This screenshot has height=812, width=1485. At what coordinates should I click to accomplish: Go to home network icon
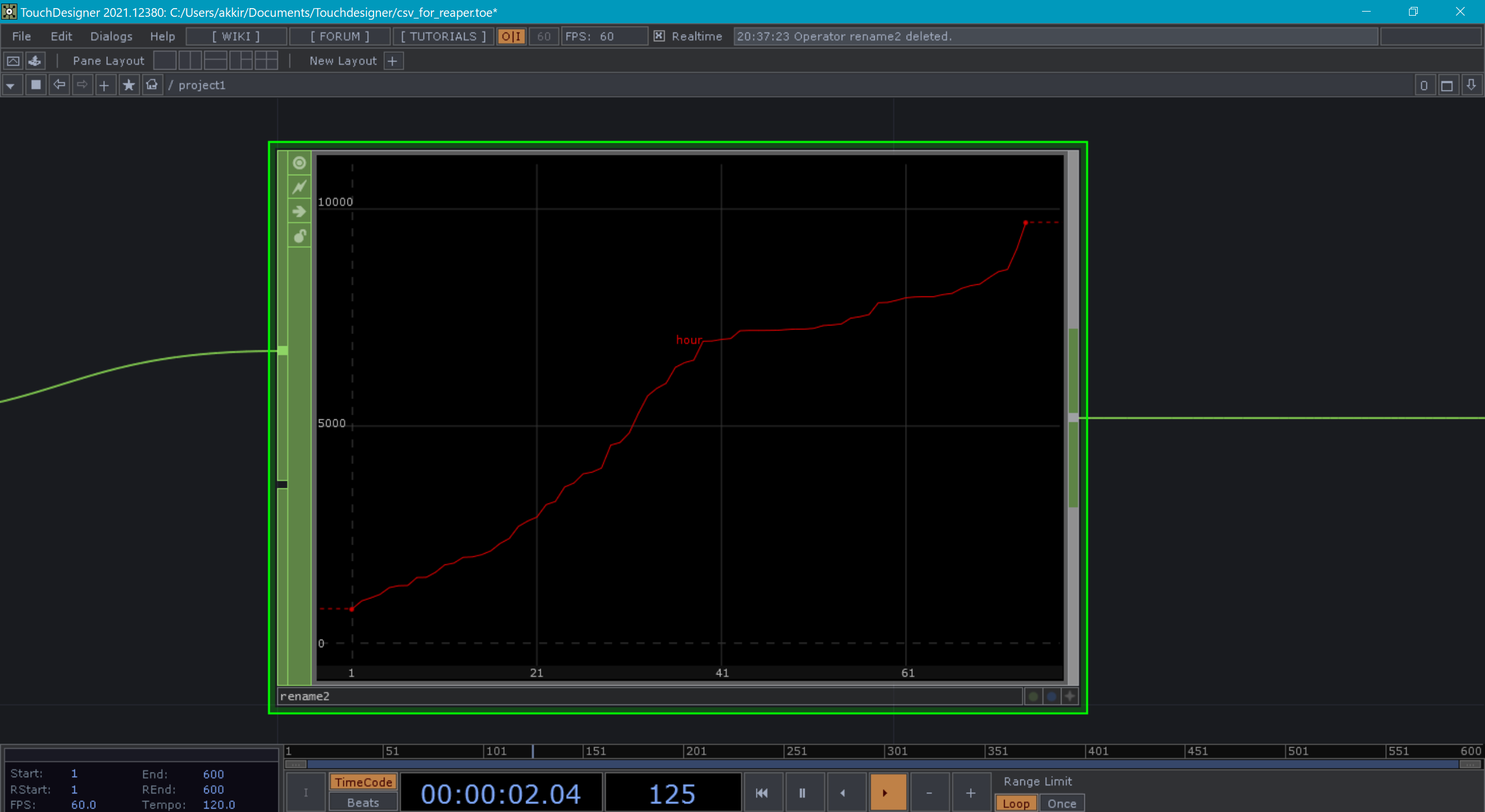click(152, 85)
